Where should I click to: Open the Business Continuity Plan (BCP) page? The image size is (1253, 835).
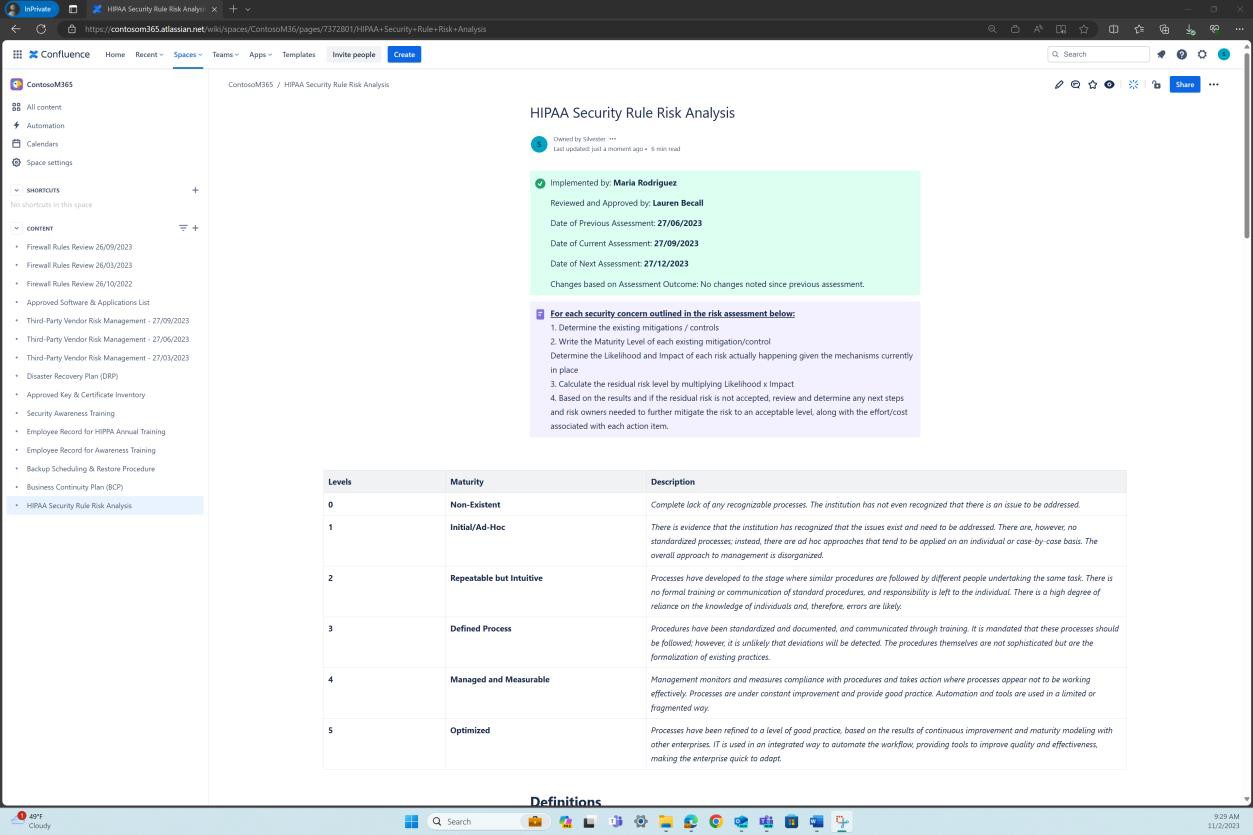click(x=74, y=487)
